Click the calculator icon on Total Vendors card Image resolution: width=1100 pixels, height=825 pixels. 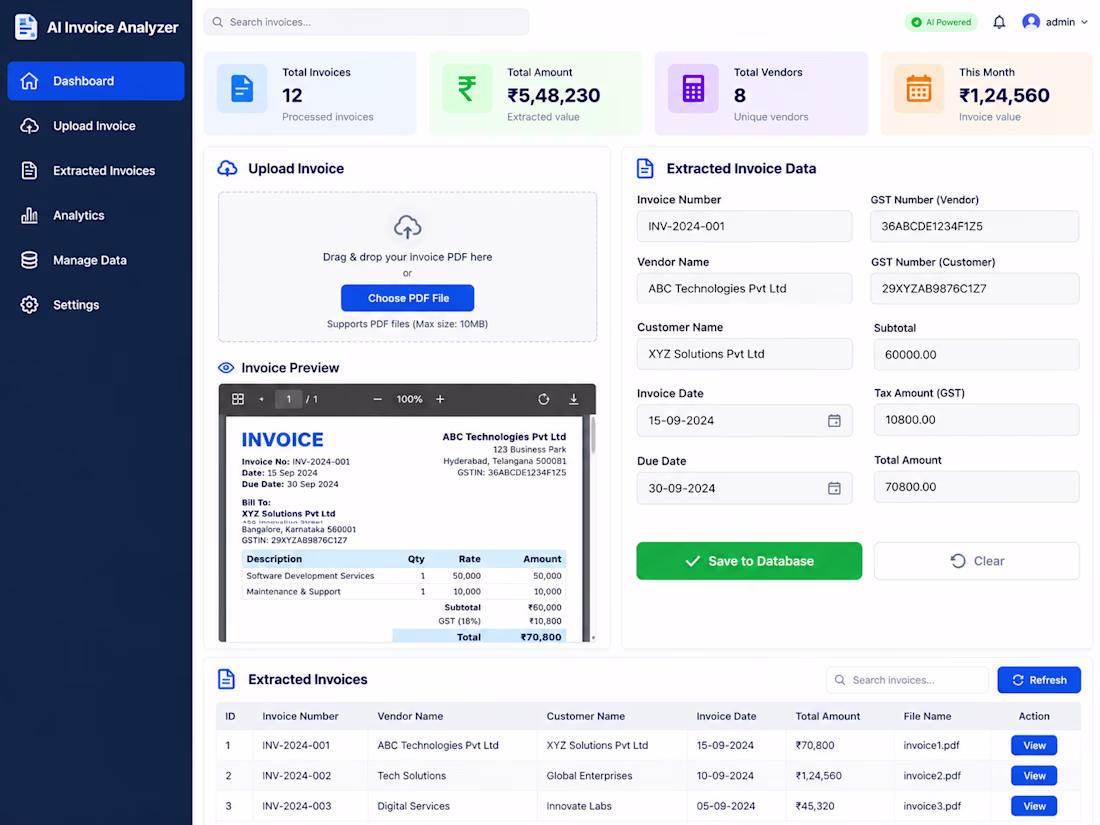click(x=693, y=89)
